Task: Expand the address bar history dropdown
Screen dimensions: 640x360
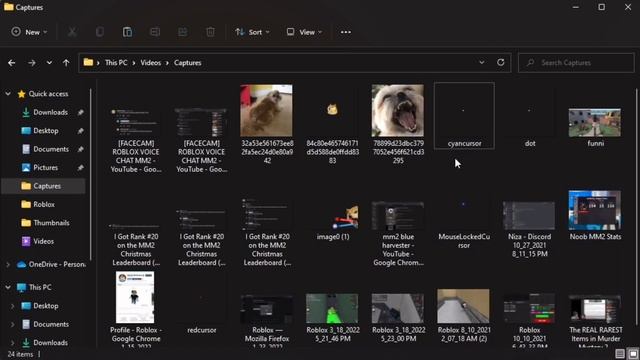Action: 482,62
